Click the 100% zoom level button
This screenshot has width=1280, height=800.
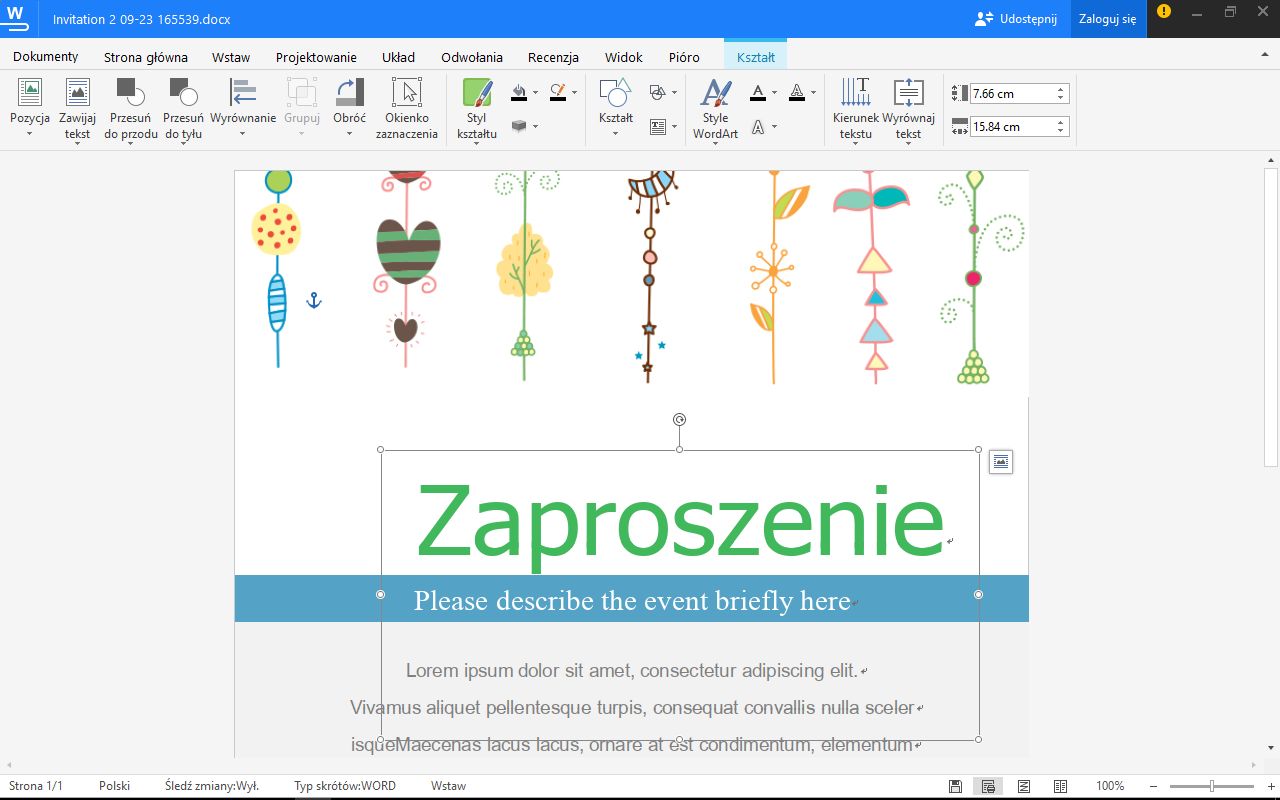pyautogui.click(x=1110, y=786)
